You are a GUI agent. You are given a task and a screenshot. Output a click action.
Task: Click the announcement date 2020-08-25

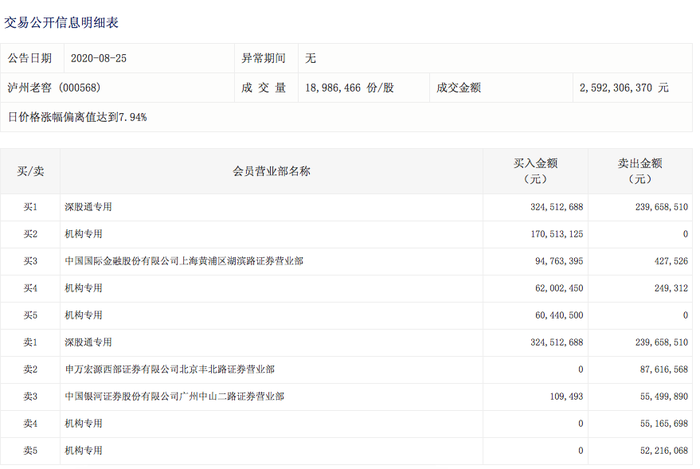click(x=100, y=59)
